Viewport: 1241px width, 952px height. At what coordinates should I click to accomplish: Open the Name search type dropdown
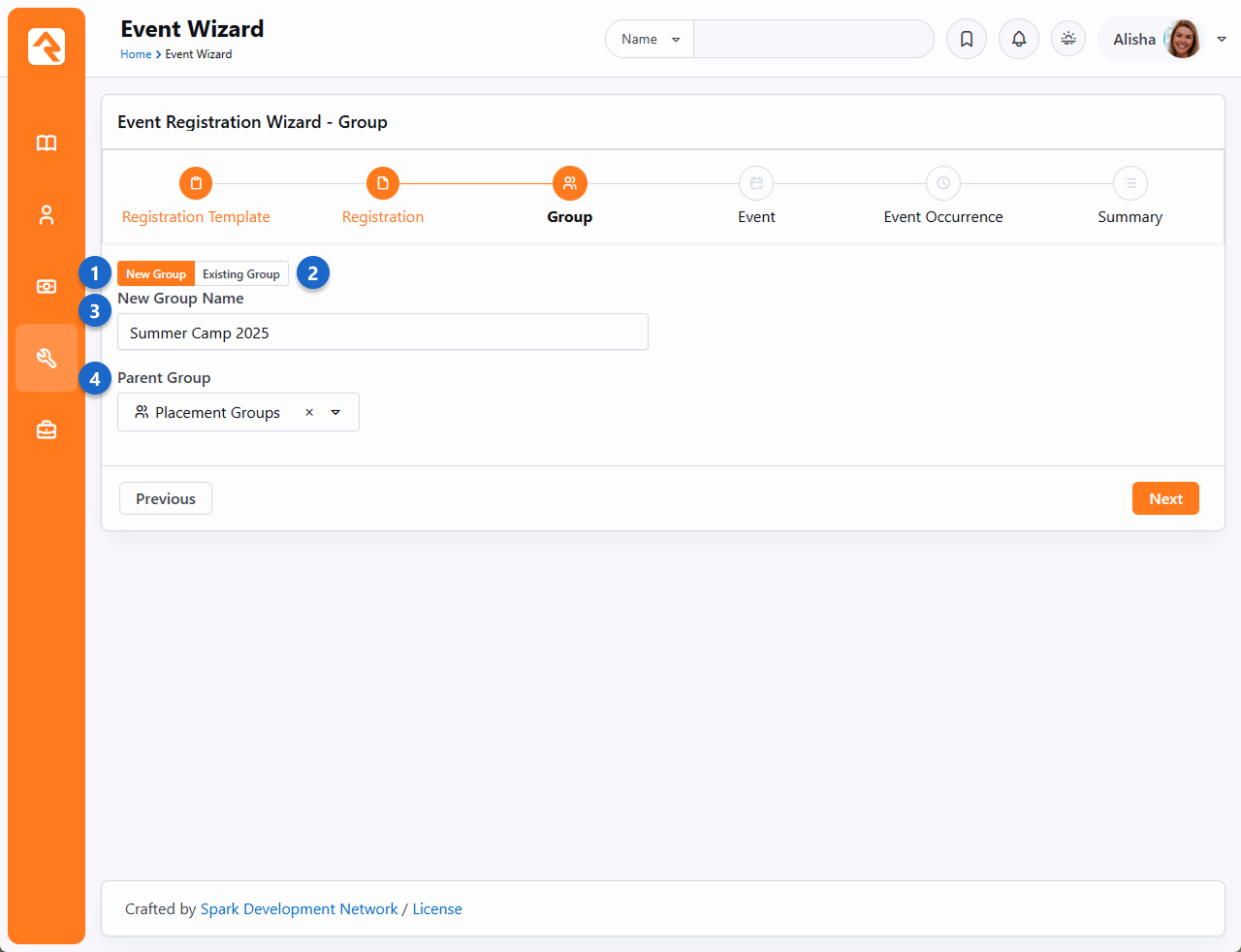click(650, 40)
